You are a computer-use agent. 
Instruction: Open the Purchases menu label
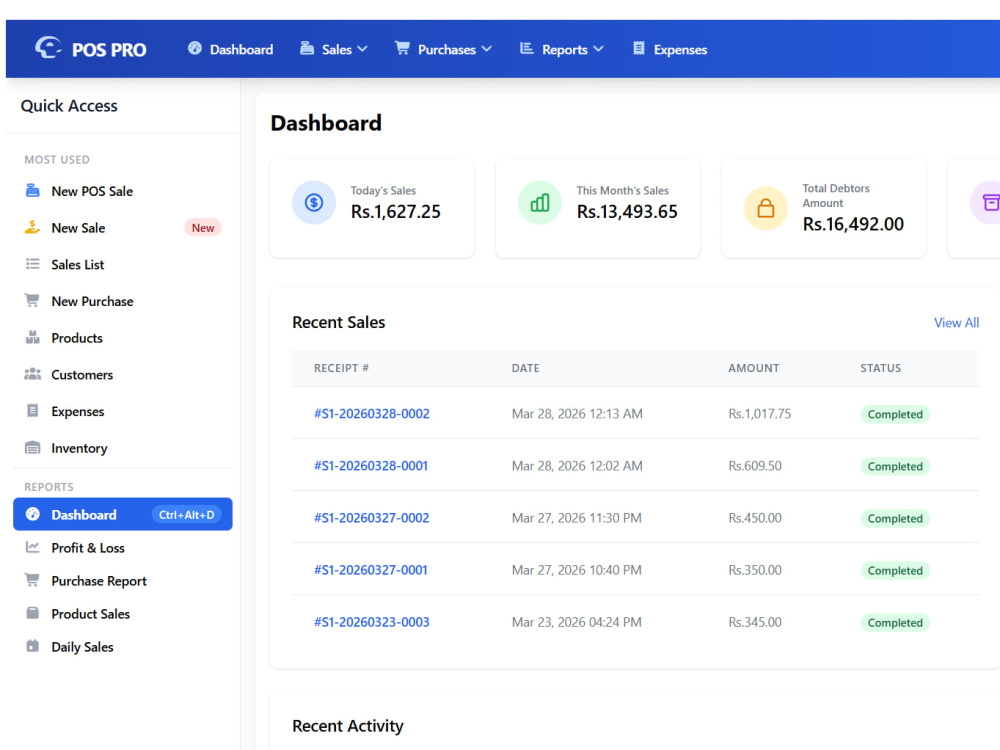pos(446,50)
